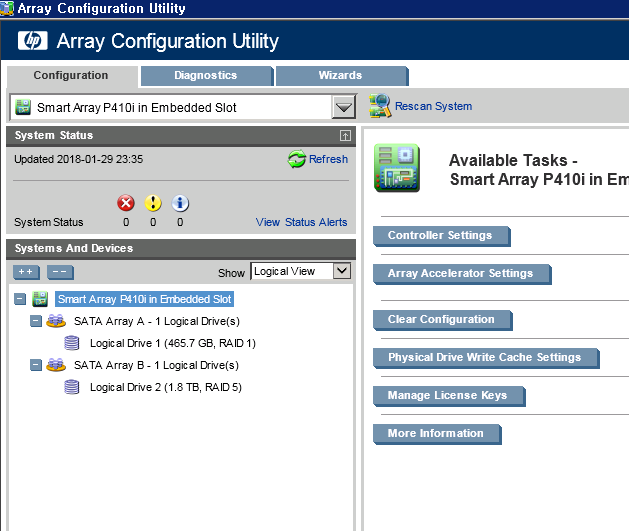Image resolution: width=629 pixels, height=531 pixels.
Task: Click the blue informational alerts icon
Action: [180, 203]
